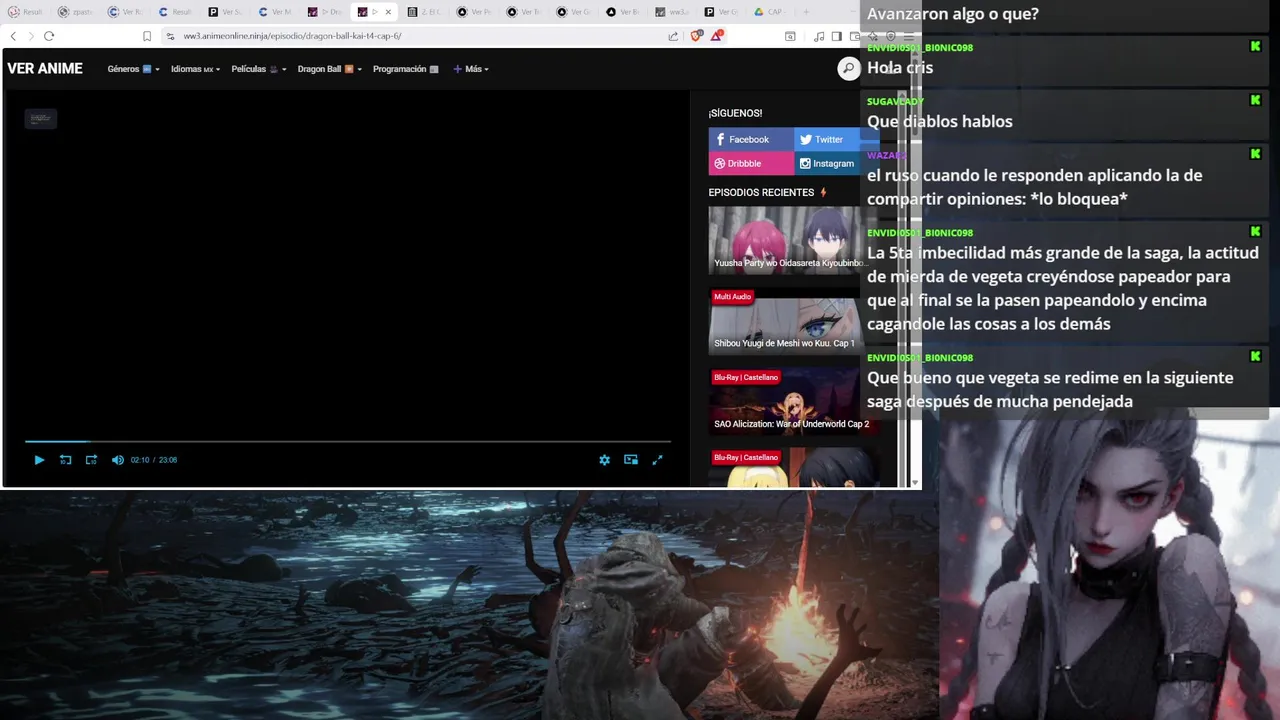Expand Más dropdown menu
Viewport: 1280px width, 720px height.
pyautogui.click(x=471, y=69)
